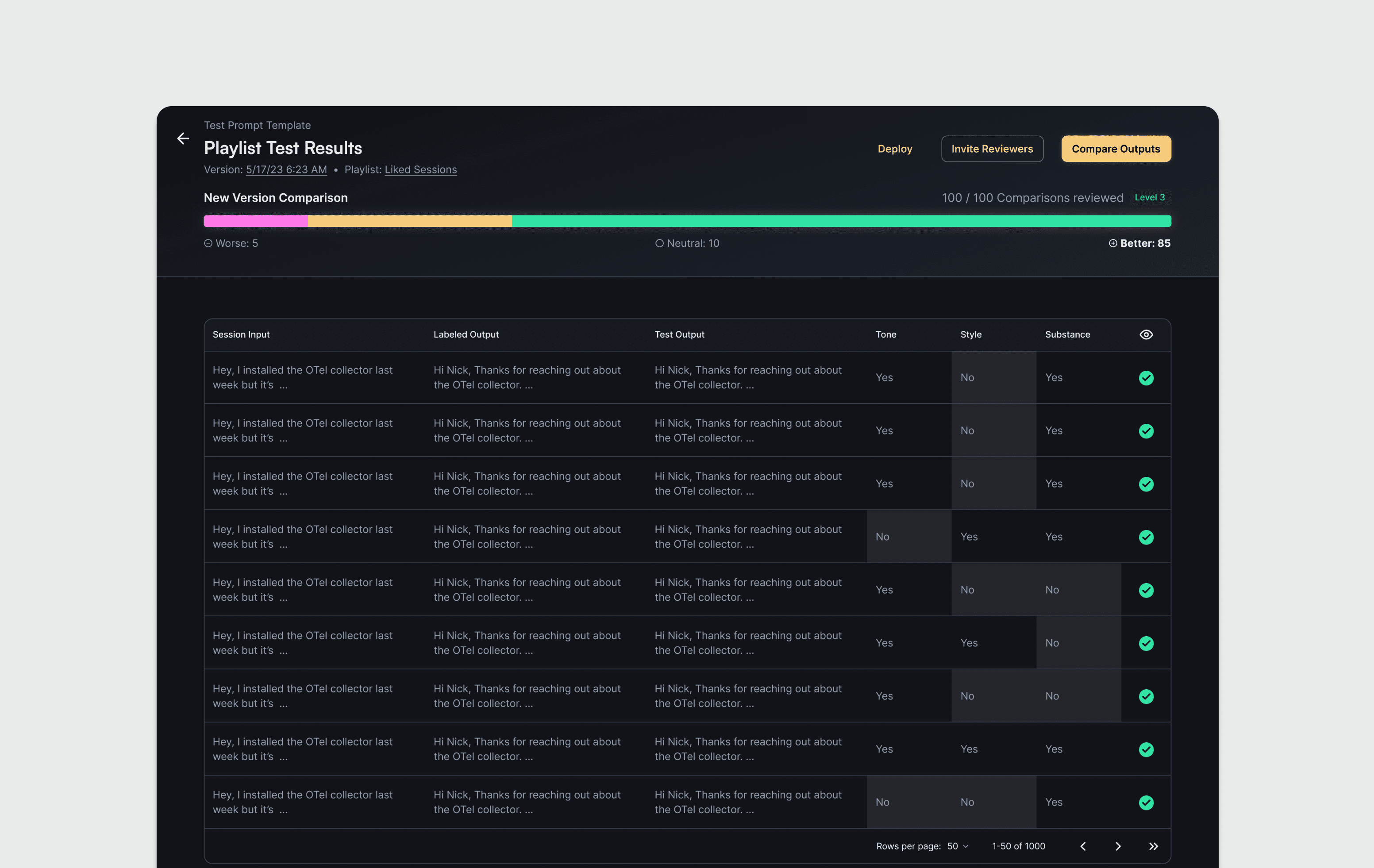Click the Compare Outputs button
This screenshot has width=1374, height=868.
tap(1116, 149)
